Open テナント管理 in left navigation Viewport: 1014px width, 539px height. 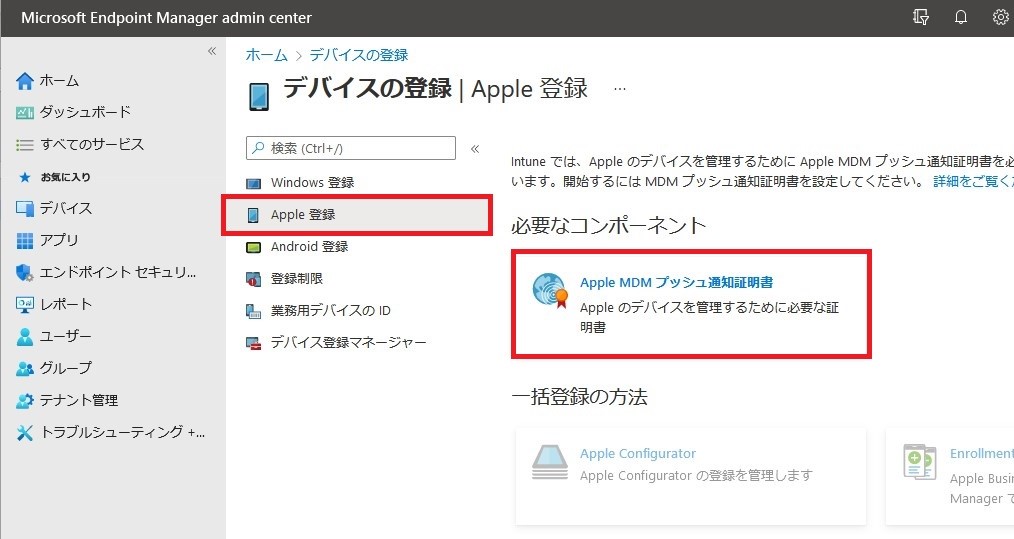(x=79, y=401)
